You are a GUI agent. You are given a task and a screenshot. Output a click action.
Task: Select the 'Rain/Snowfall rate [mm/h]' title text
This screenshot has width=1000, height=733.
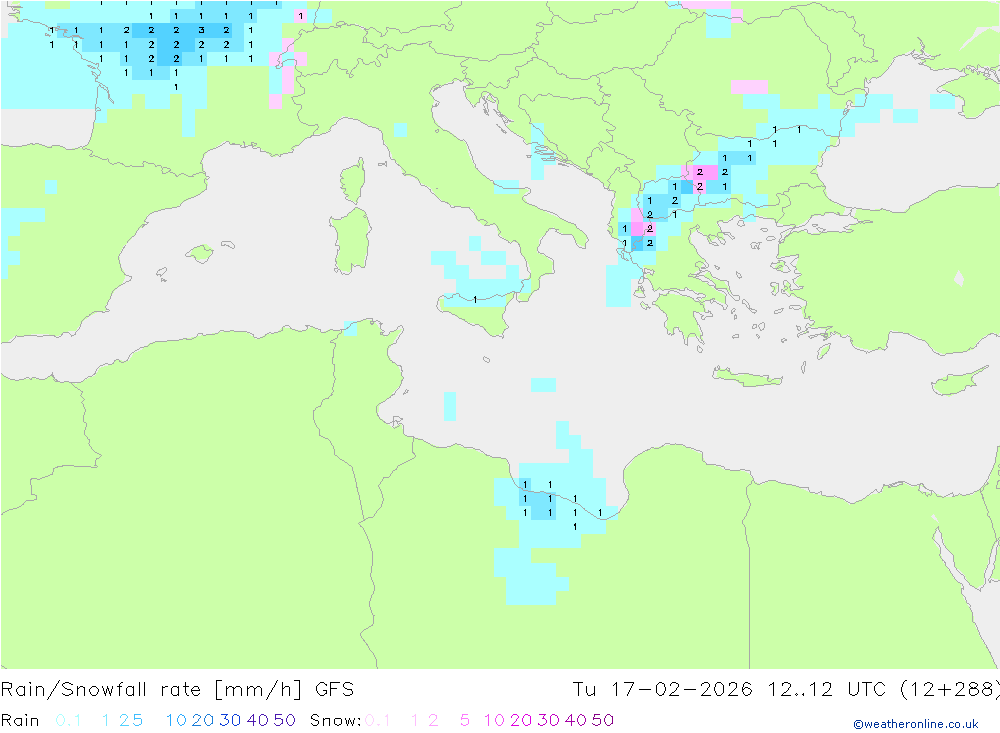click(x=151, y=690)
